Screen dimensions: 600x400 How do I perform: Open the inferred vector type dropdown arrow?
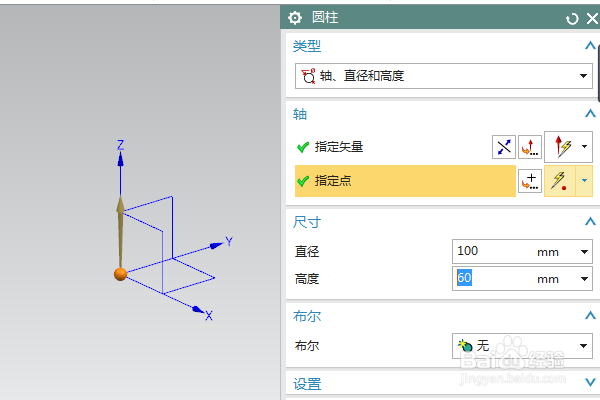point(586,147)
